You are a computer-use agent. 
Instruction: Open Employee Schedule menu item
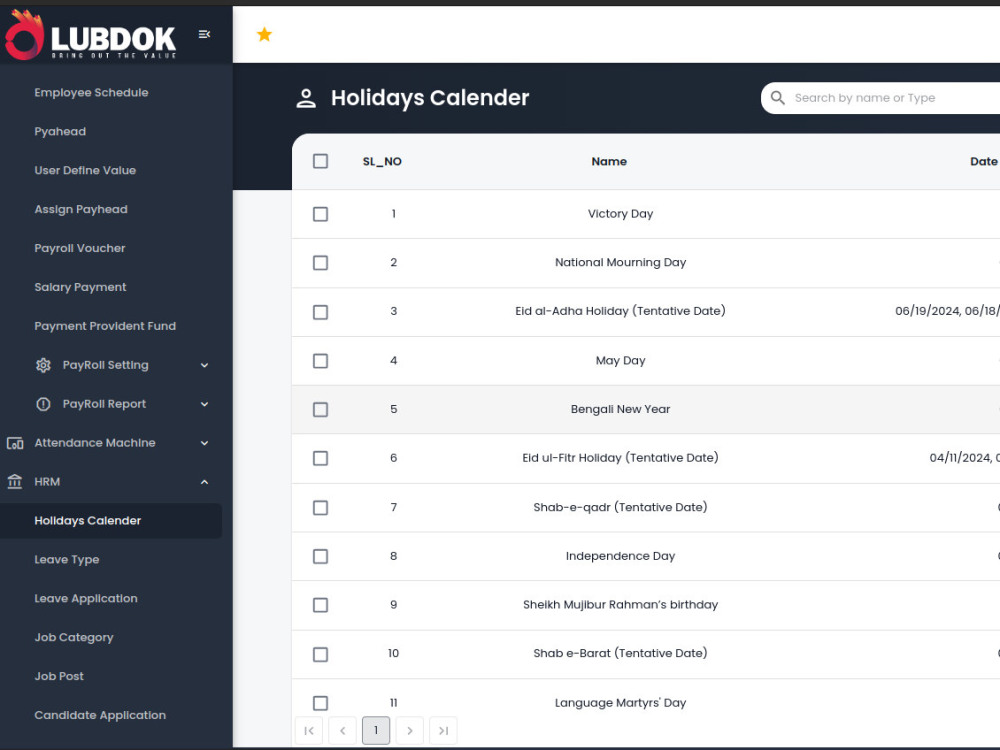91,92
